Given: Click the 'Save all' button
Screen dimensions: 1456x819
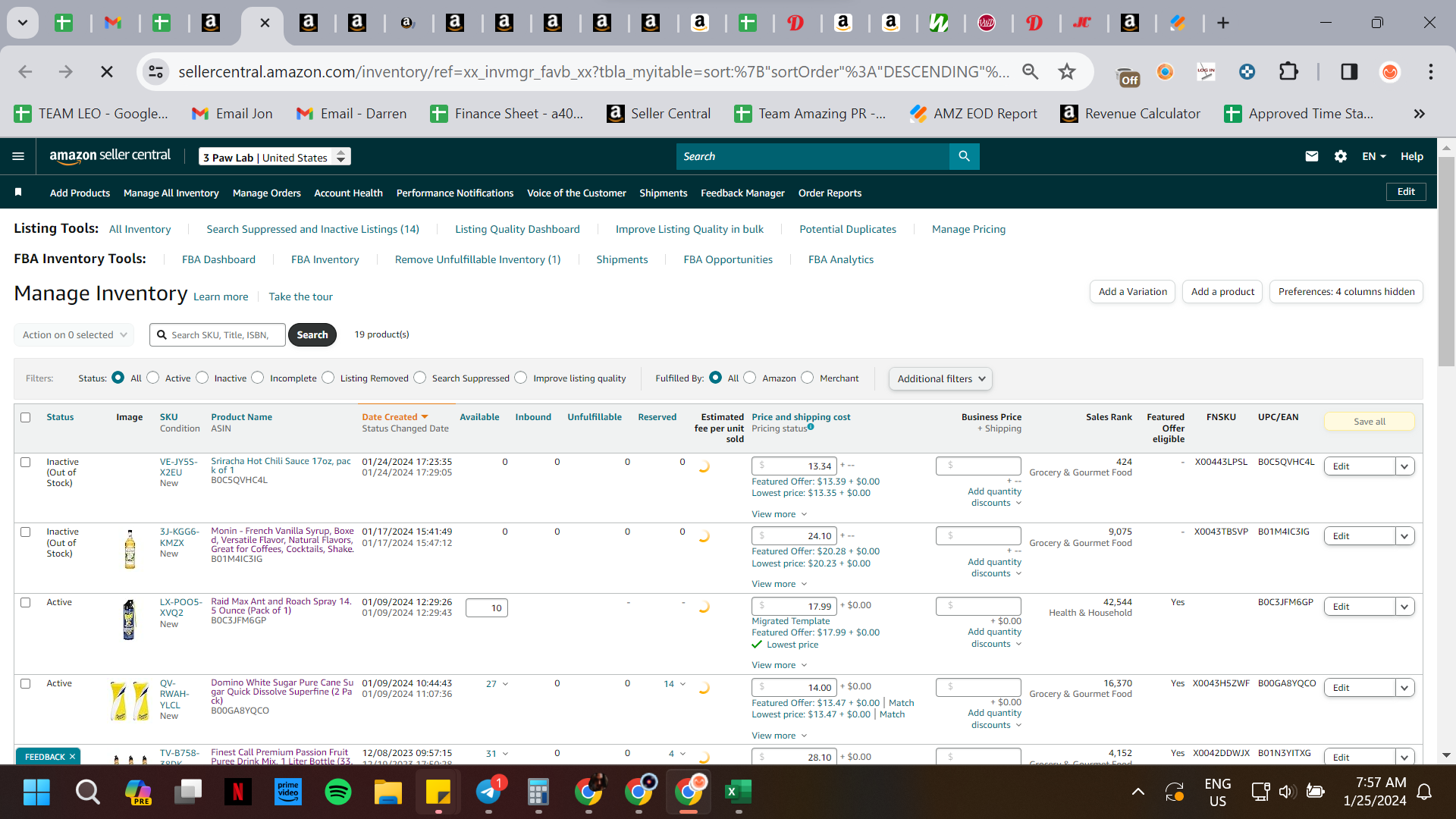Looking at the screenshot, I should [1369, 422].
